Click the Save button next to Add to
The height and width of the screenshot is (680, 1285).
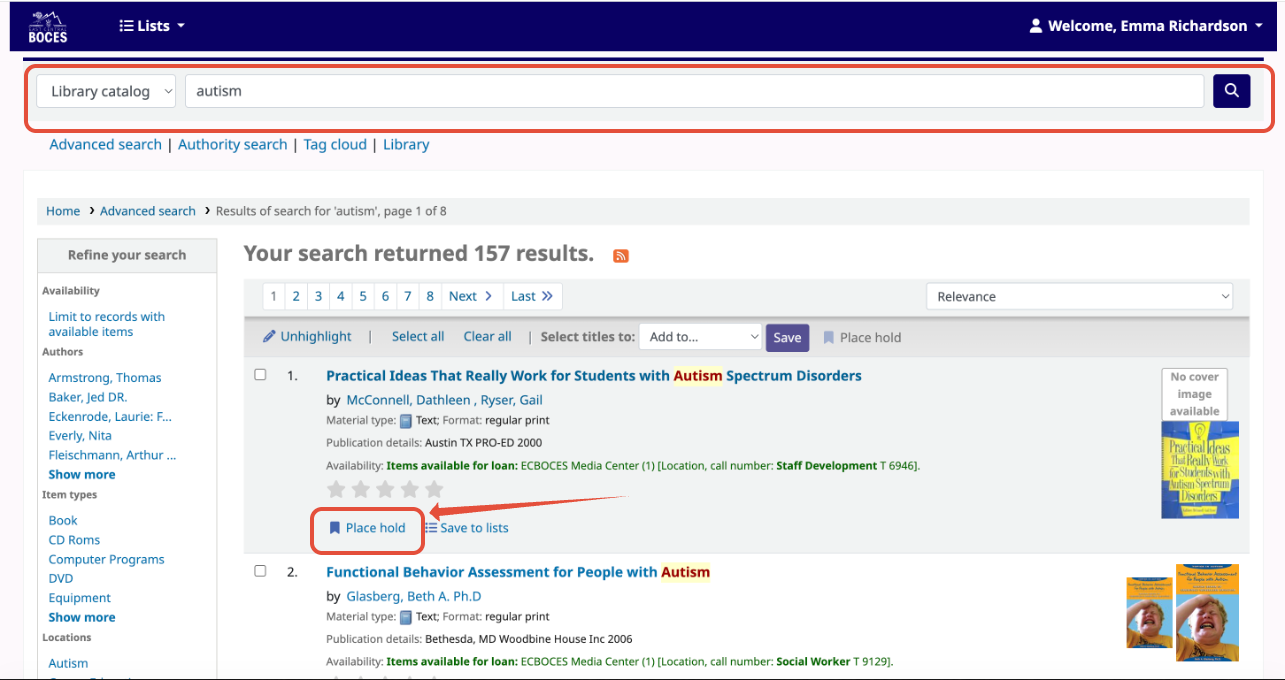[x=787, y=337]
